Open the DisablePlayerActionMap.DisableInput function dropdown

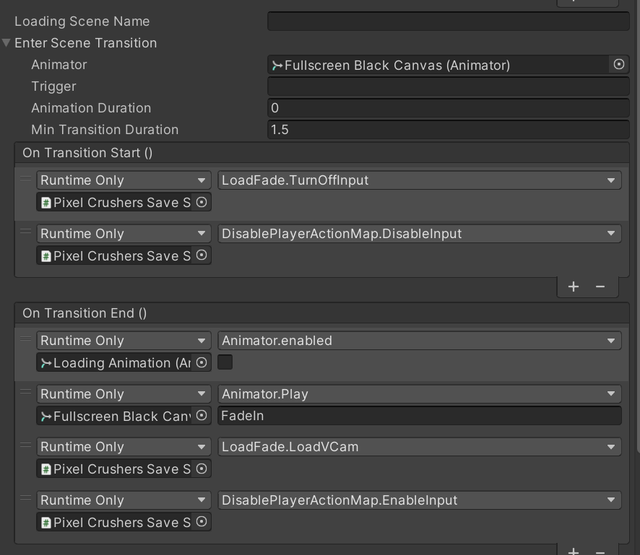(420, 234)
